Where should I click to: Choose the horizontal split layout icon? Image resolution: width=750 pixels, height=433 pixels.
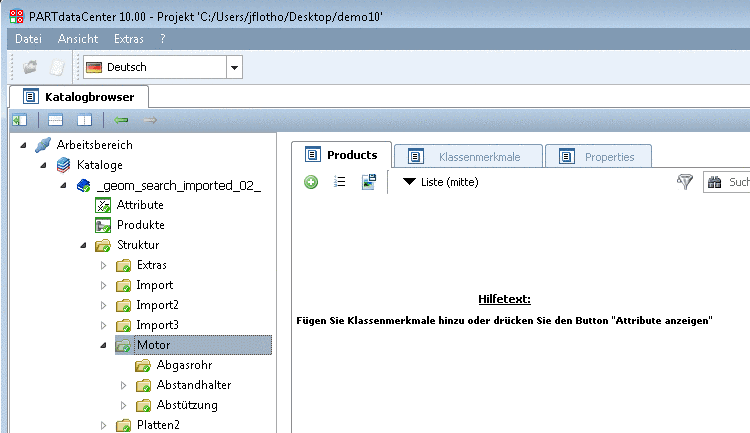[x=55, y=120]
